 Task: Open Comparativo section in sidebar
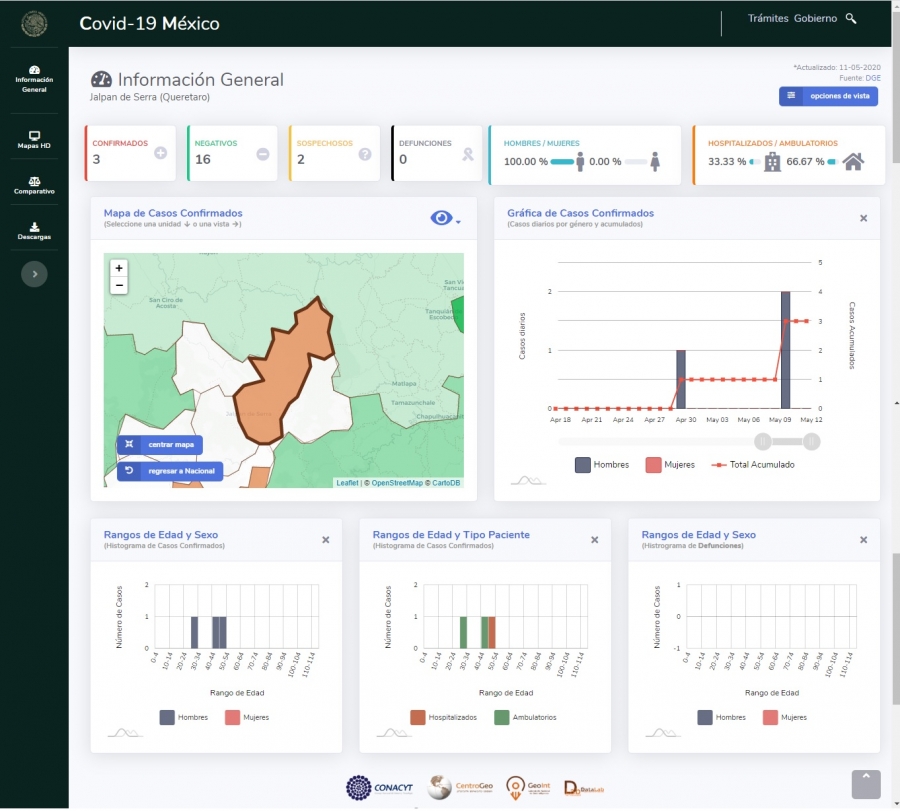point(34,185)
